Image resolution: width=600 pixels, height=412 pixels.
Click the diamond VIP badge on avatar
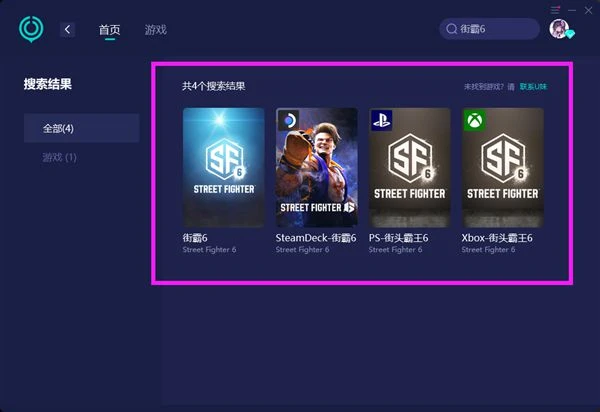569,34
